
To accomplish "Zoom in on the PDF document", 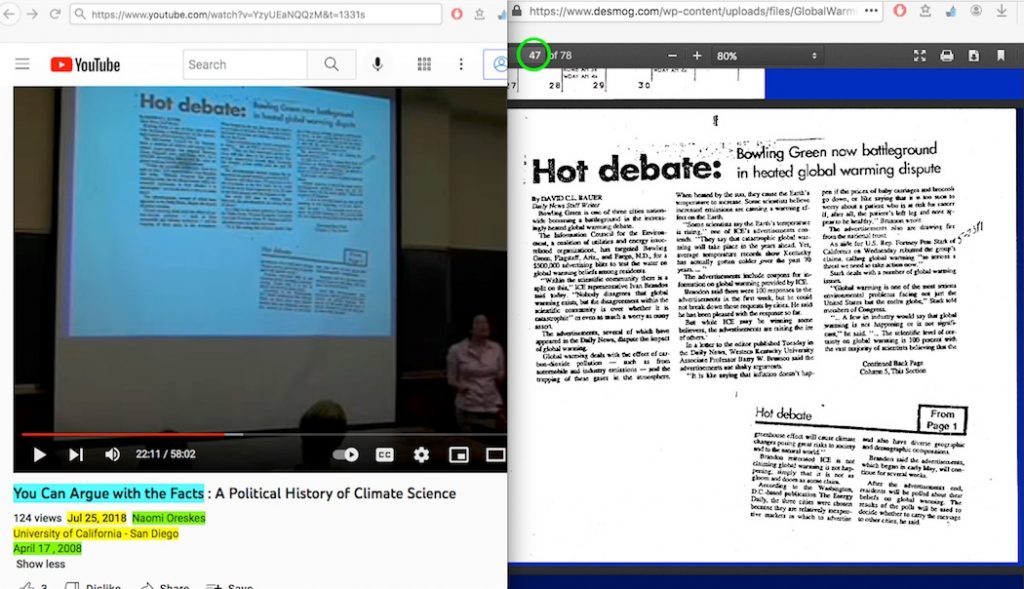I will [697, 56].
